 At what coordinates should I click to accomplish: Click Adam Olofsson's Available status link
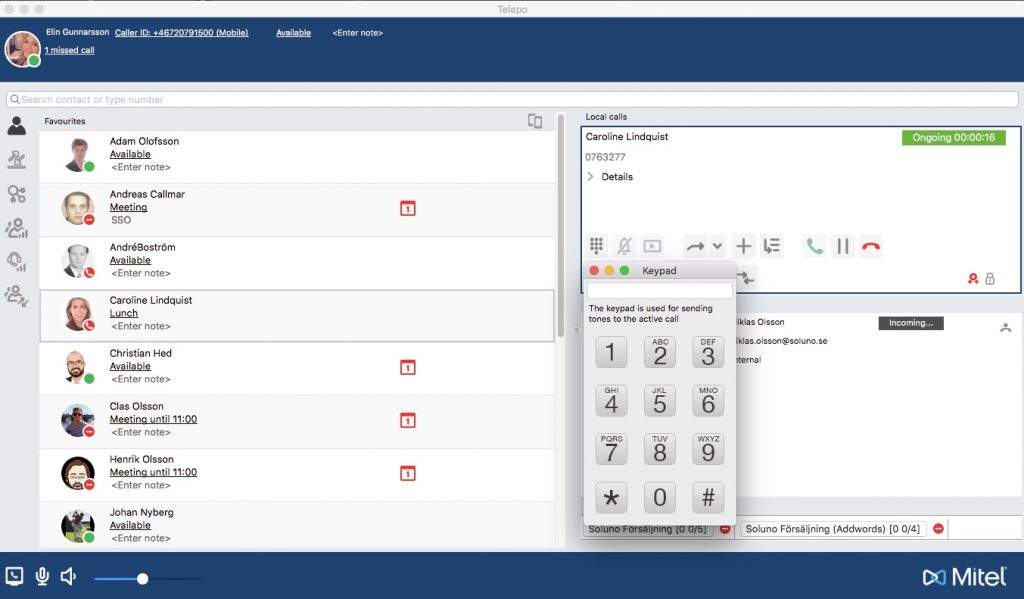[130, 154]
